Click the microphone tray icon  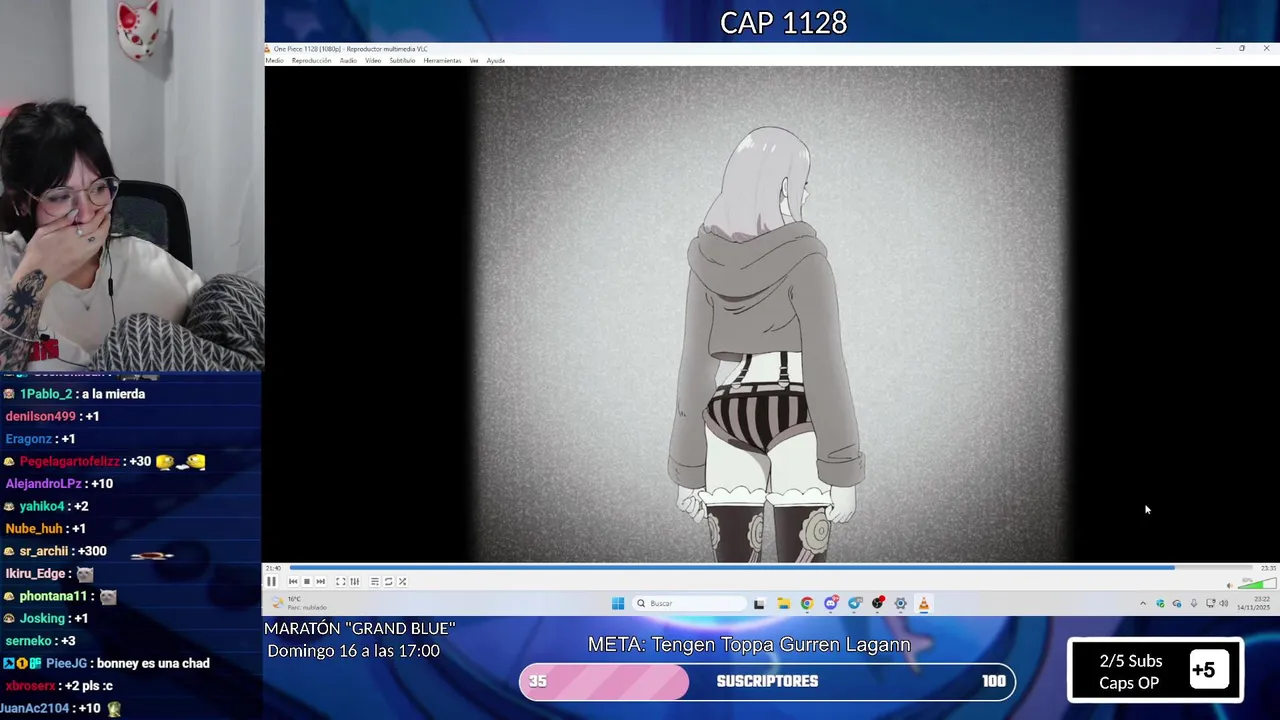(1194, 603)
